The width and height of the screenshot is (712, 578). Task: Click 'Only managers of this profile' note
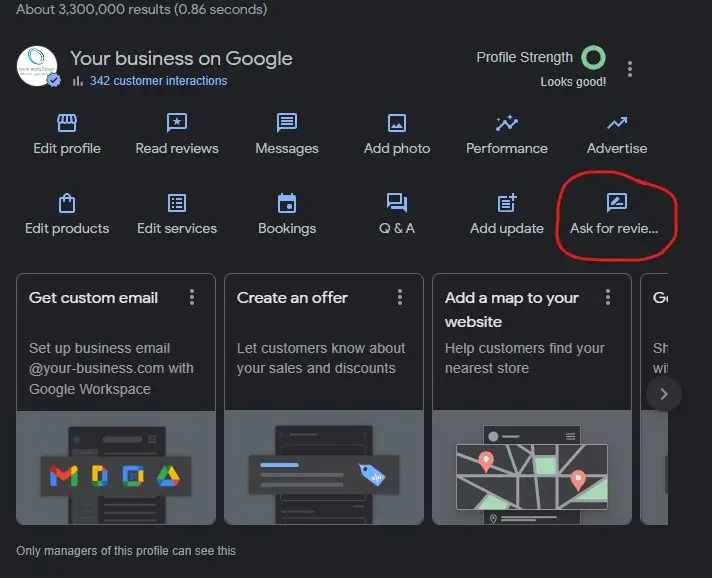tap(126, 551)
